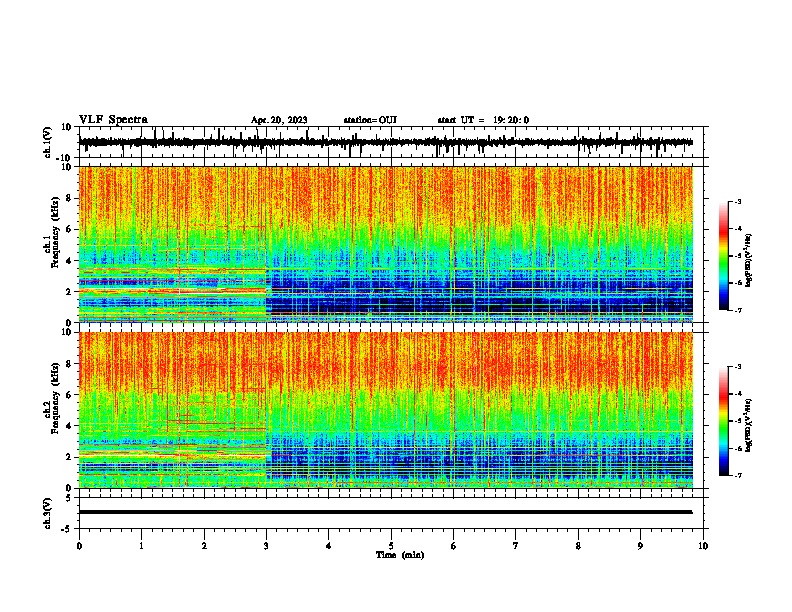Click the "5" tick on the Time axis
The image size is (792, 612).
tap(391, 546)
